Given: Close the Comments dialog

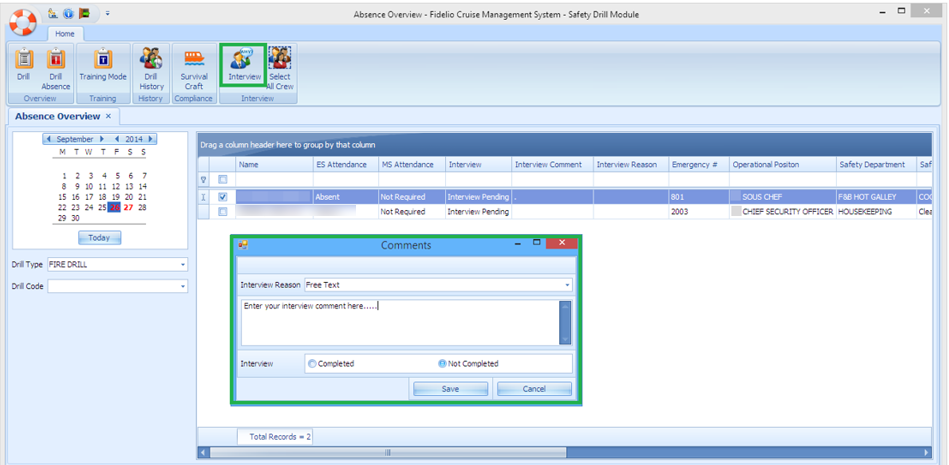Looking at the screenshot, I should (562, 243).
